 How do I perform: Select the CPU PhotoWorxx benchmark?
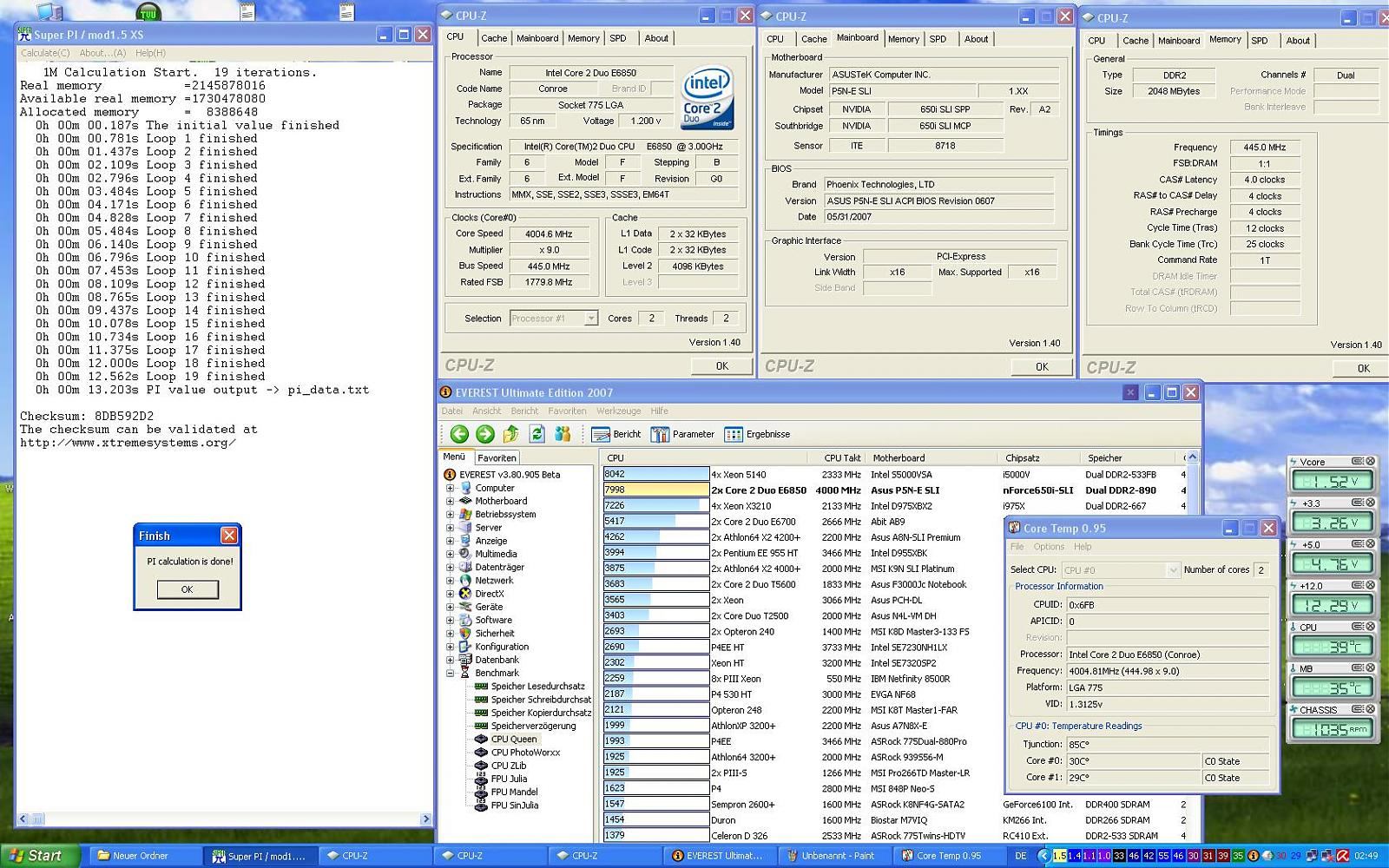(x=525, y=753)
